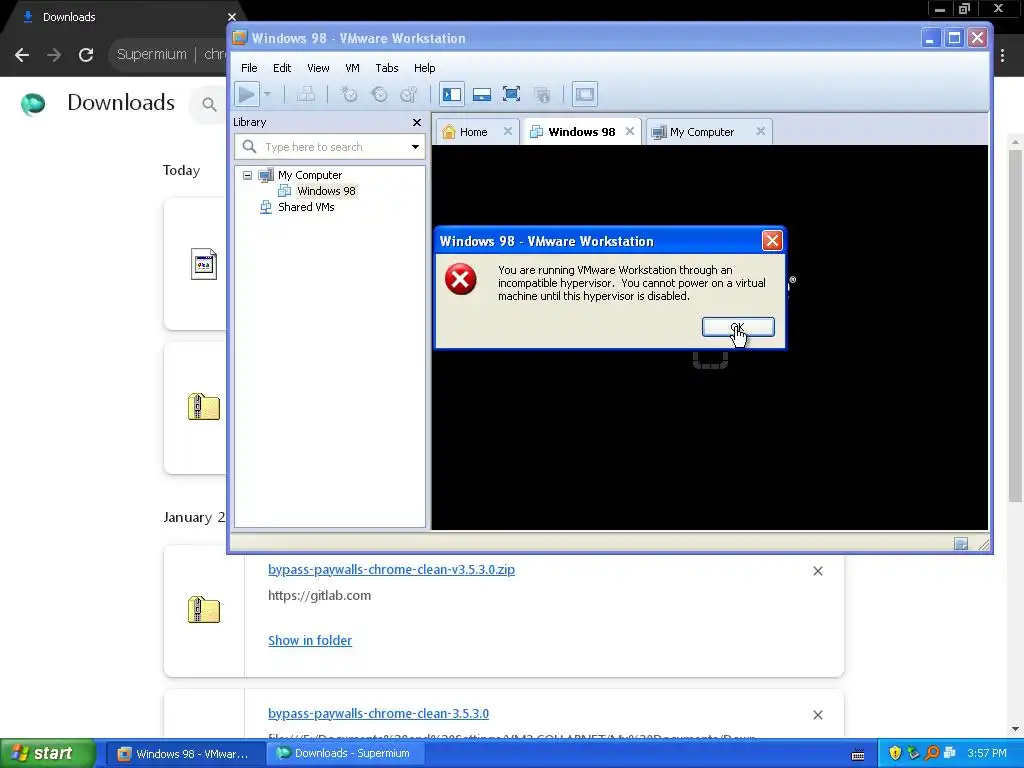Open the Edit menu in VMware
The height and width of the screenshot is (768, 1024).
281,68
